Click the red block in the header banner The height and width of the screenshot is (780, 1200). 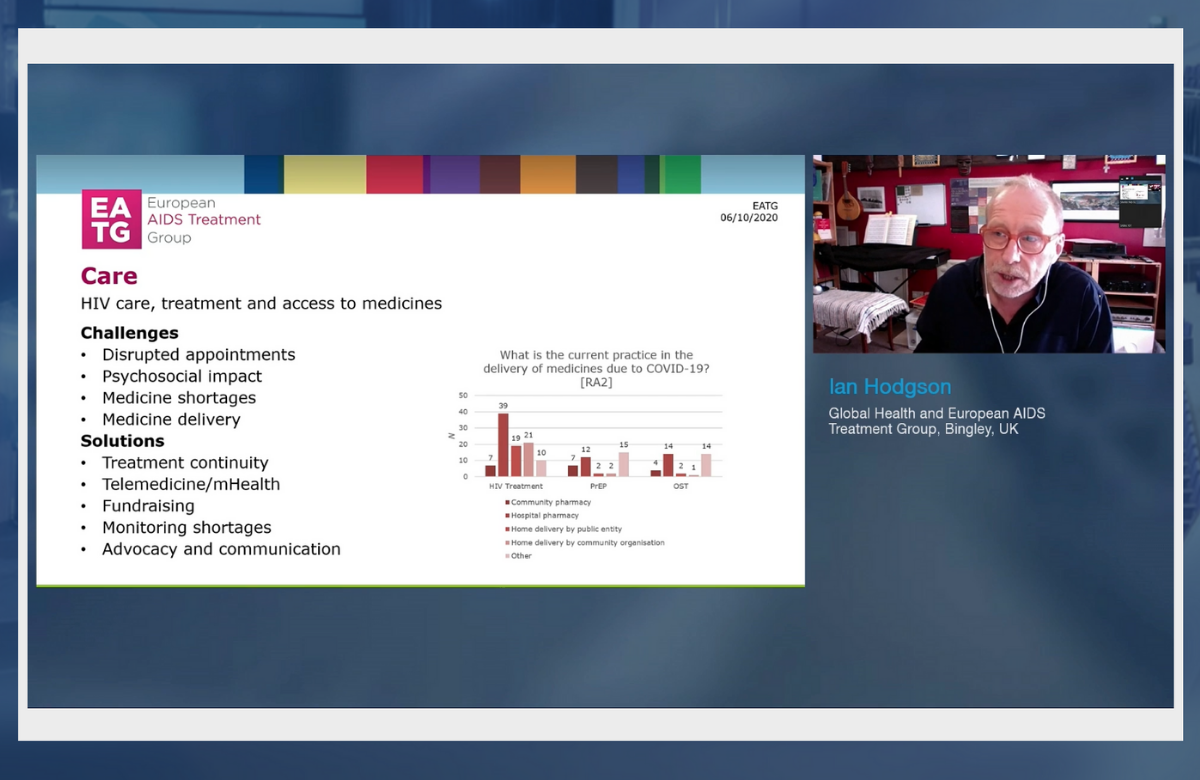[x=394, y=174]
